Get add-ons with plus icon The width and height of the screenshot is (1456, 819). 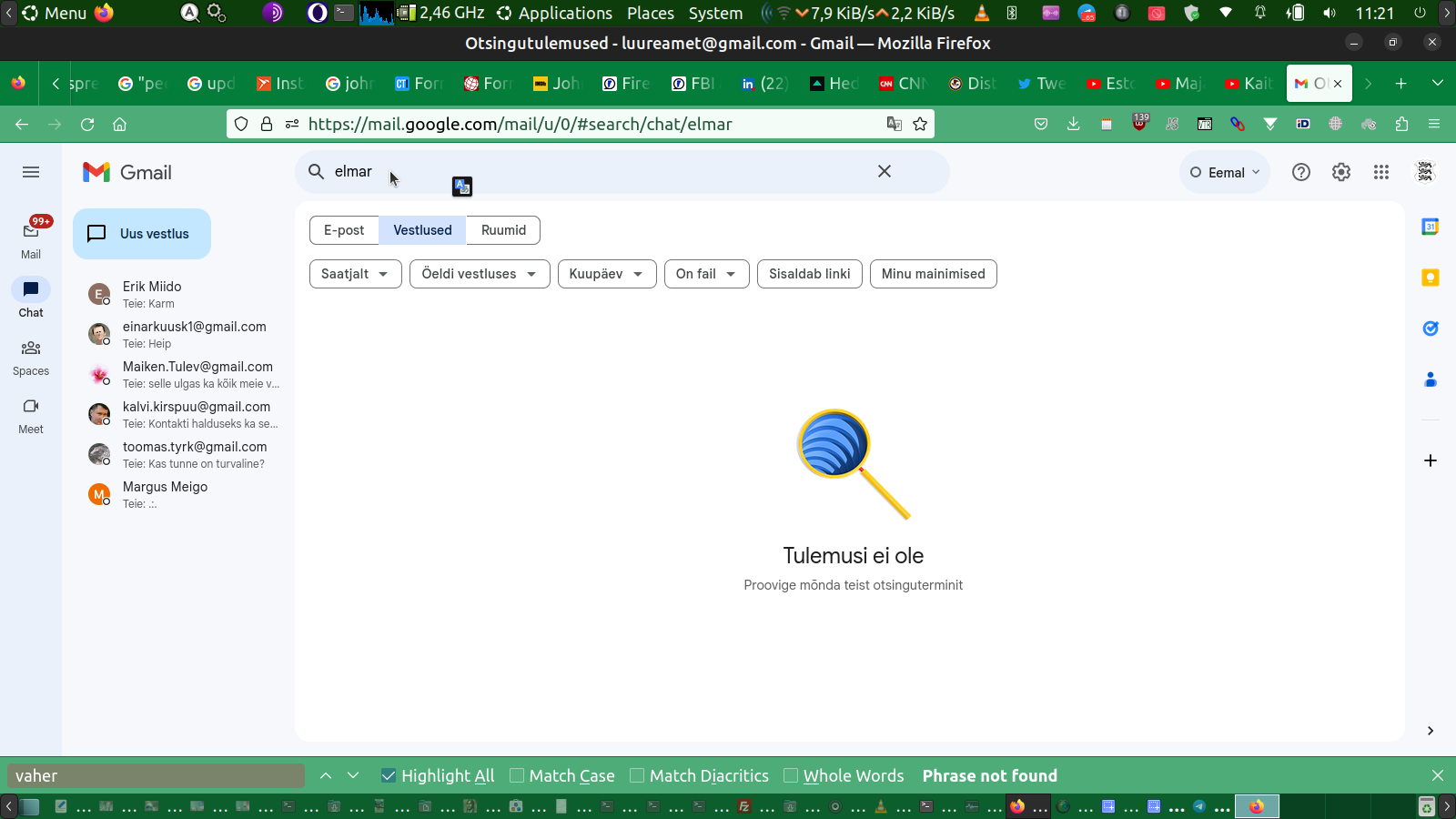(1431, 460)
